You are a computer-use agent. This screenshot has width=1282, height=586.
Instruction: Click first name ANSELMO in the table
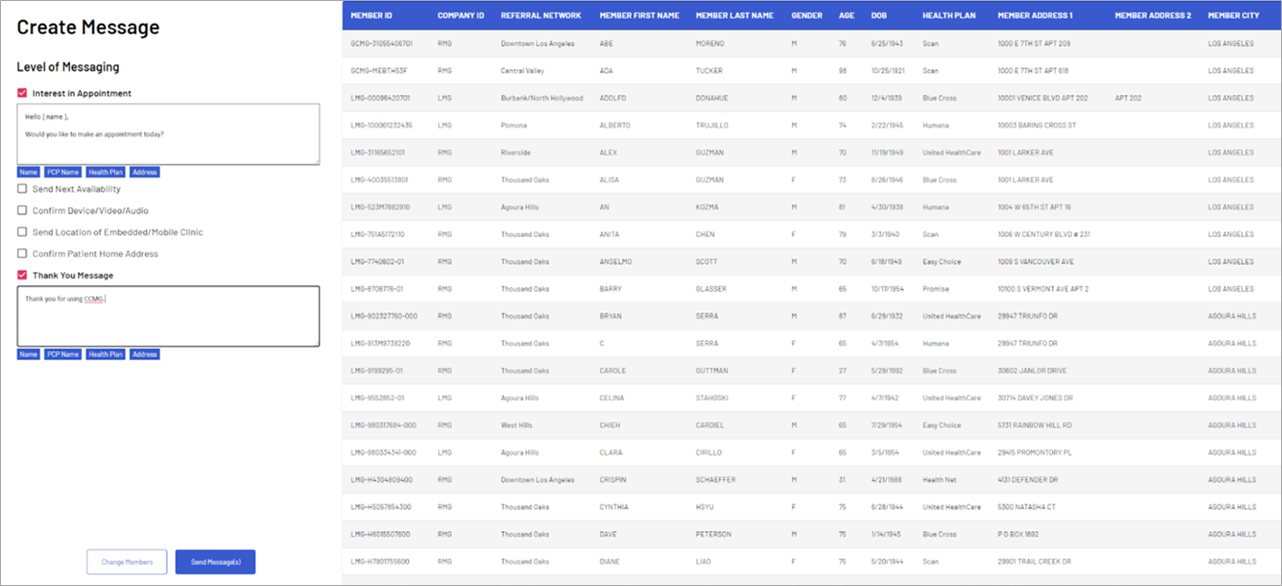click(616, 262)
